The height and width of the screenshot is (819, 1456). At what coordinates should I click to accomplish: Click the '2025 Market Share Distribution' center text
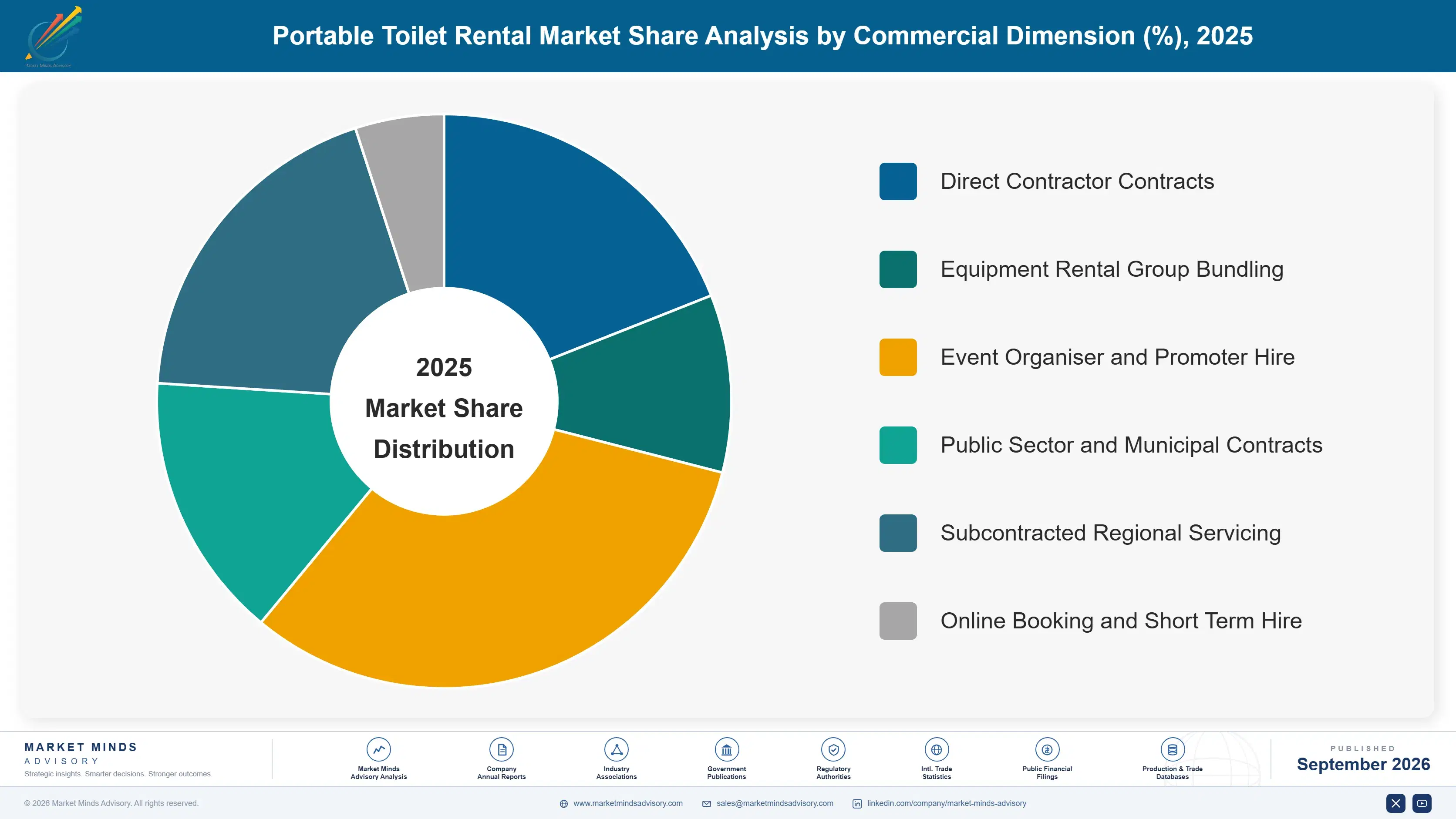coord(444,408)
